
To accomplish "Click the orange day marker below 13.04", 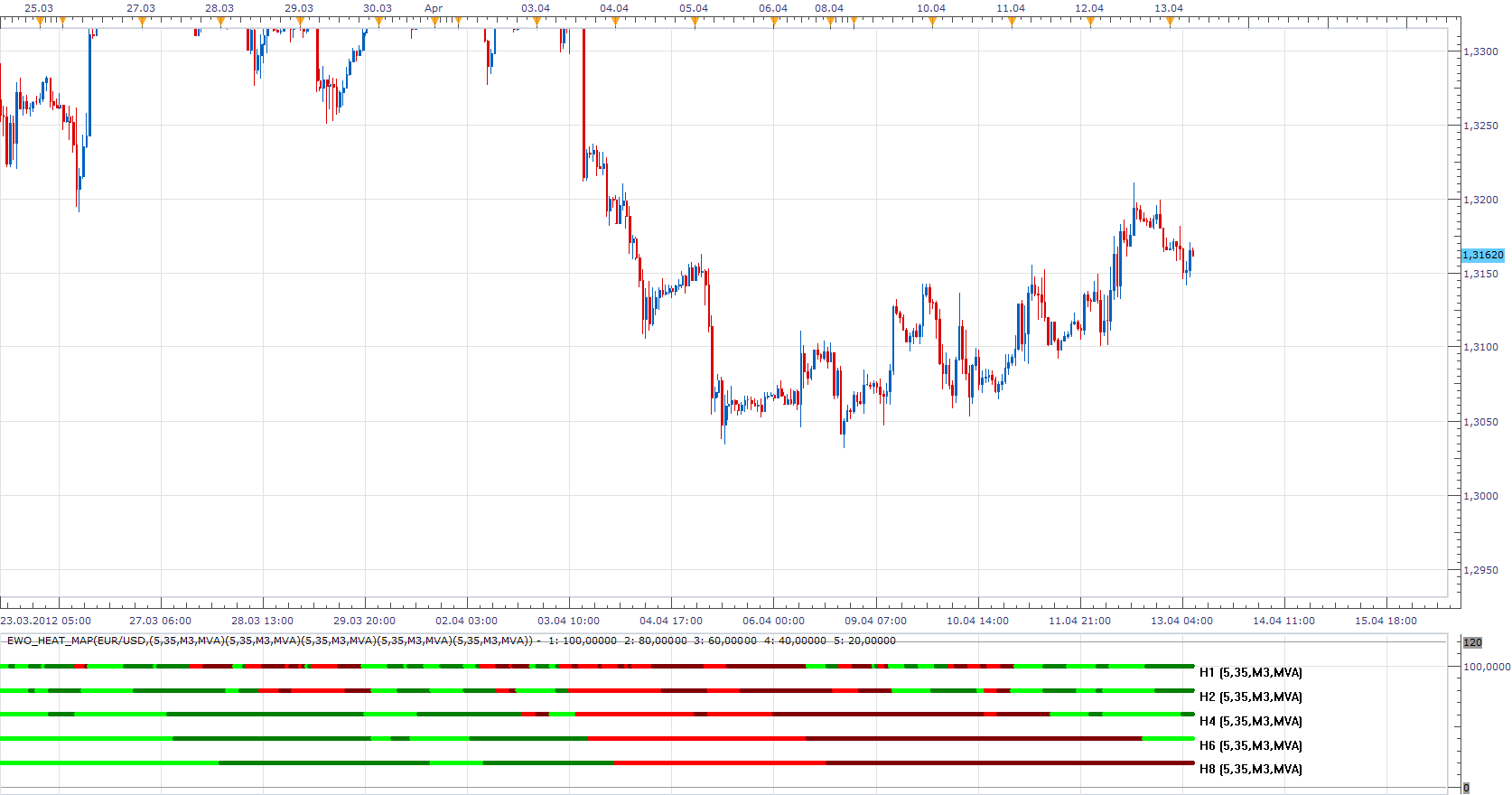I will click(1170, 23).
